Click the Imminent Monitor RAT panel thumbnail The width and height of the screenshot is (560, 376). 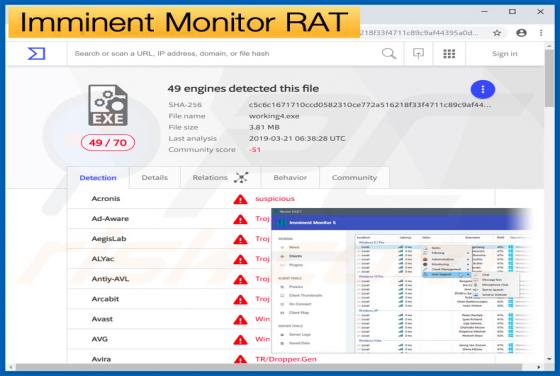[x=402, y=281]
